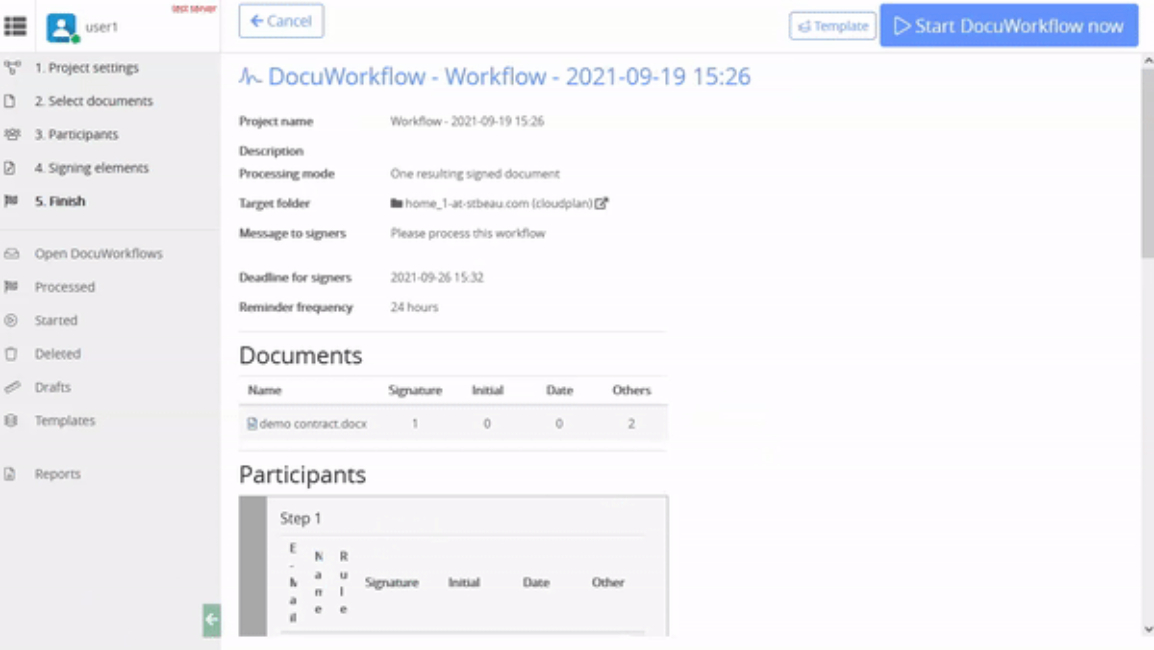Click the Step 1 heading in Participants
This screenshot has height=650, width=1154.
[300, 518]
